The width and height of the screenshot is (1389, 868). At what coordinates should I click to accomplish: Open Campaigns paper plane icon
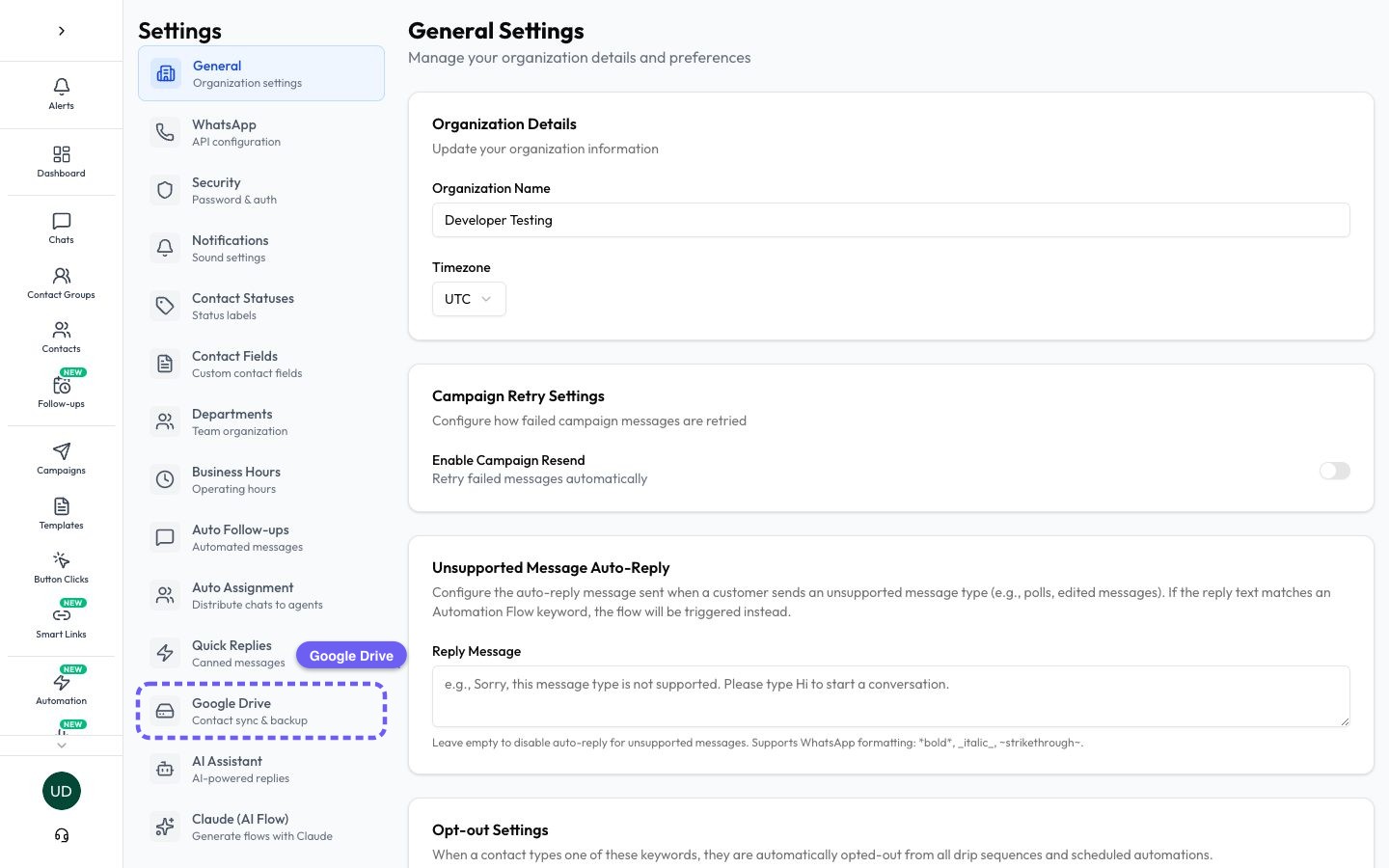tap(62, 451)
